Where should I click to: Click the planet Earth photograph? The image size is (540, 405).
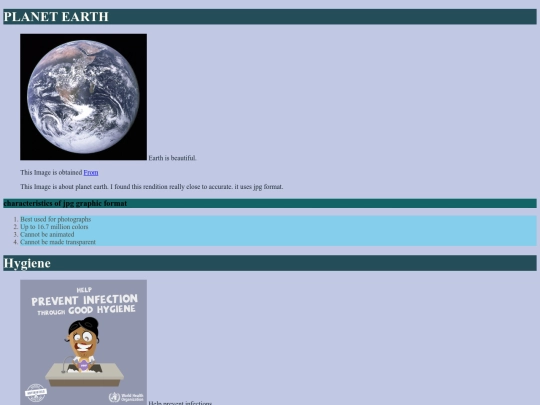point(83,97)
